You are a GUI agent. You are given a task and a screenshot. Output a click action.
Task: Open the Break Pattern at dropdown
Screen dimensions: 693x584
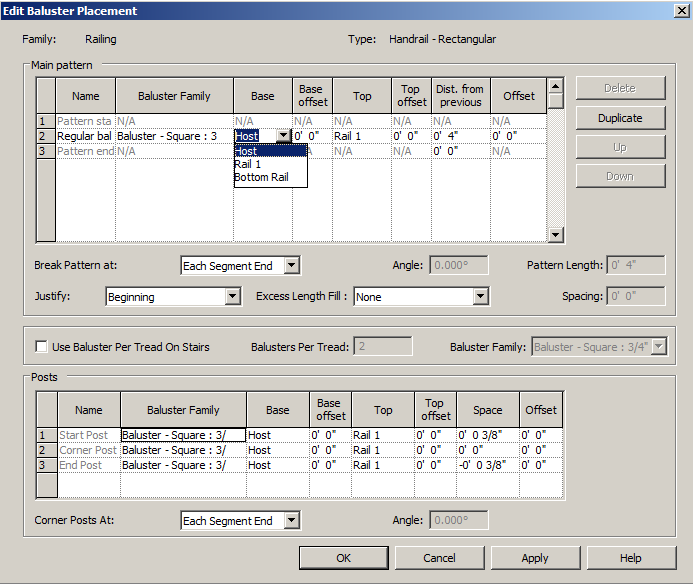(x=291, y=266)
